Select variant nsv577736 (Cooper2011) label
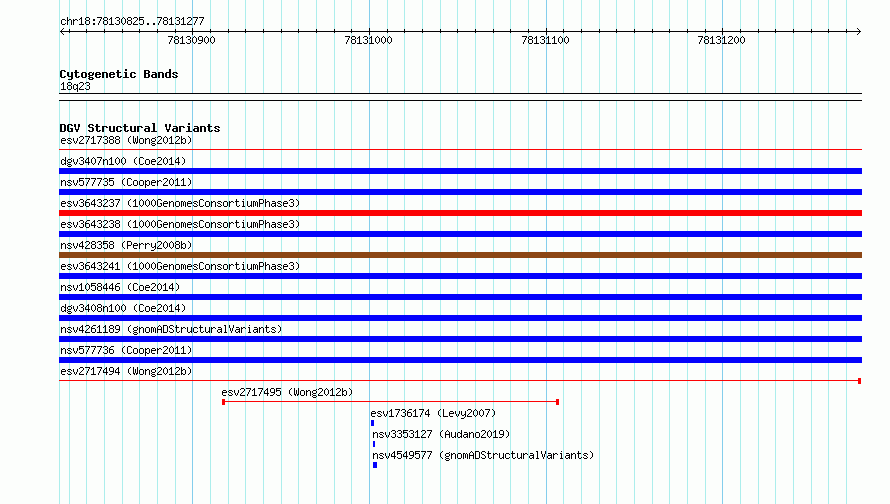 126,350
